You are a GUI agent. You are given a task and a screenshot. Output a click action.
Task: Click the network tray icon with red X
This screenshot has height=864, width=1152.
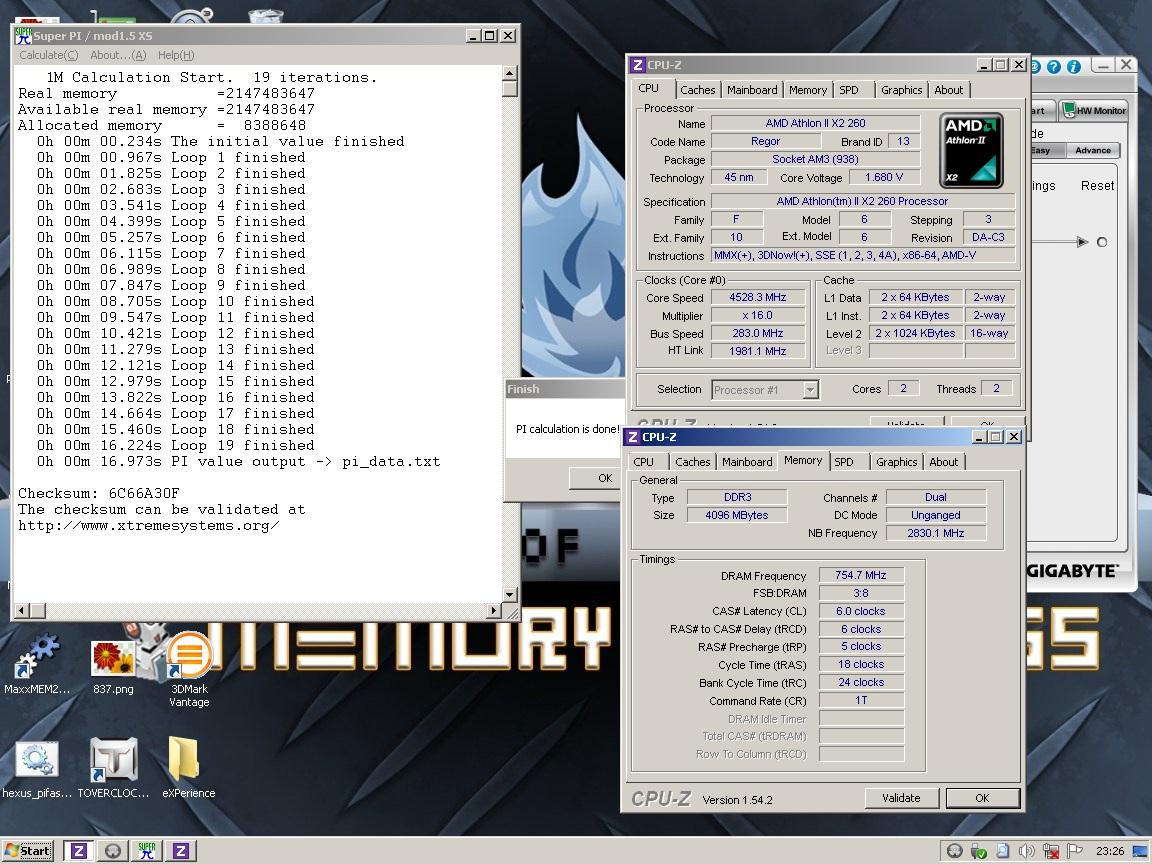(1051, 851)
